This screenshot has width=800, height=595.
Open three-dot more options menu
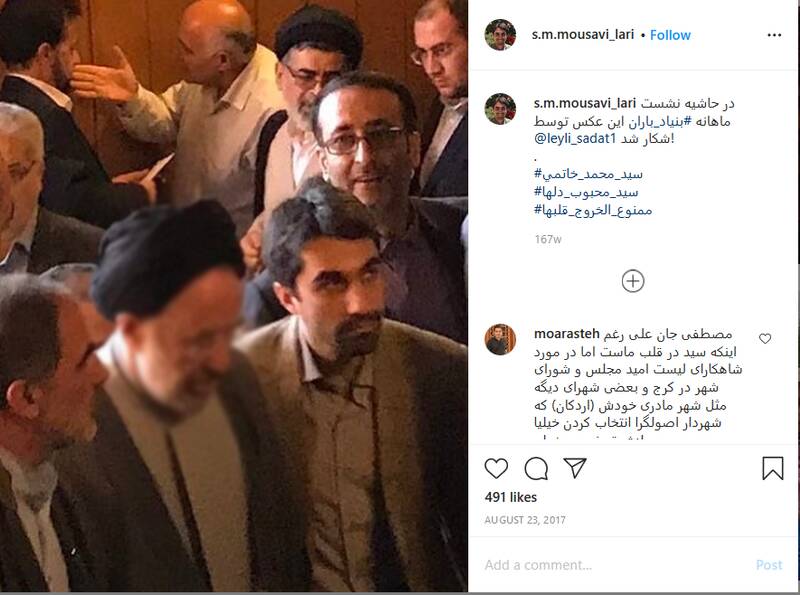[x=774, y=35]
